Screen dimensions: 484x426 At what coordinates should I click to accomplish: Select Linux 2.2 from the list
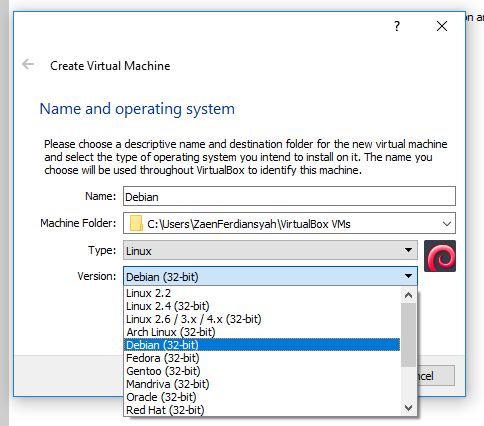[262, 293]
